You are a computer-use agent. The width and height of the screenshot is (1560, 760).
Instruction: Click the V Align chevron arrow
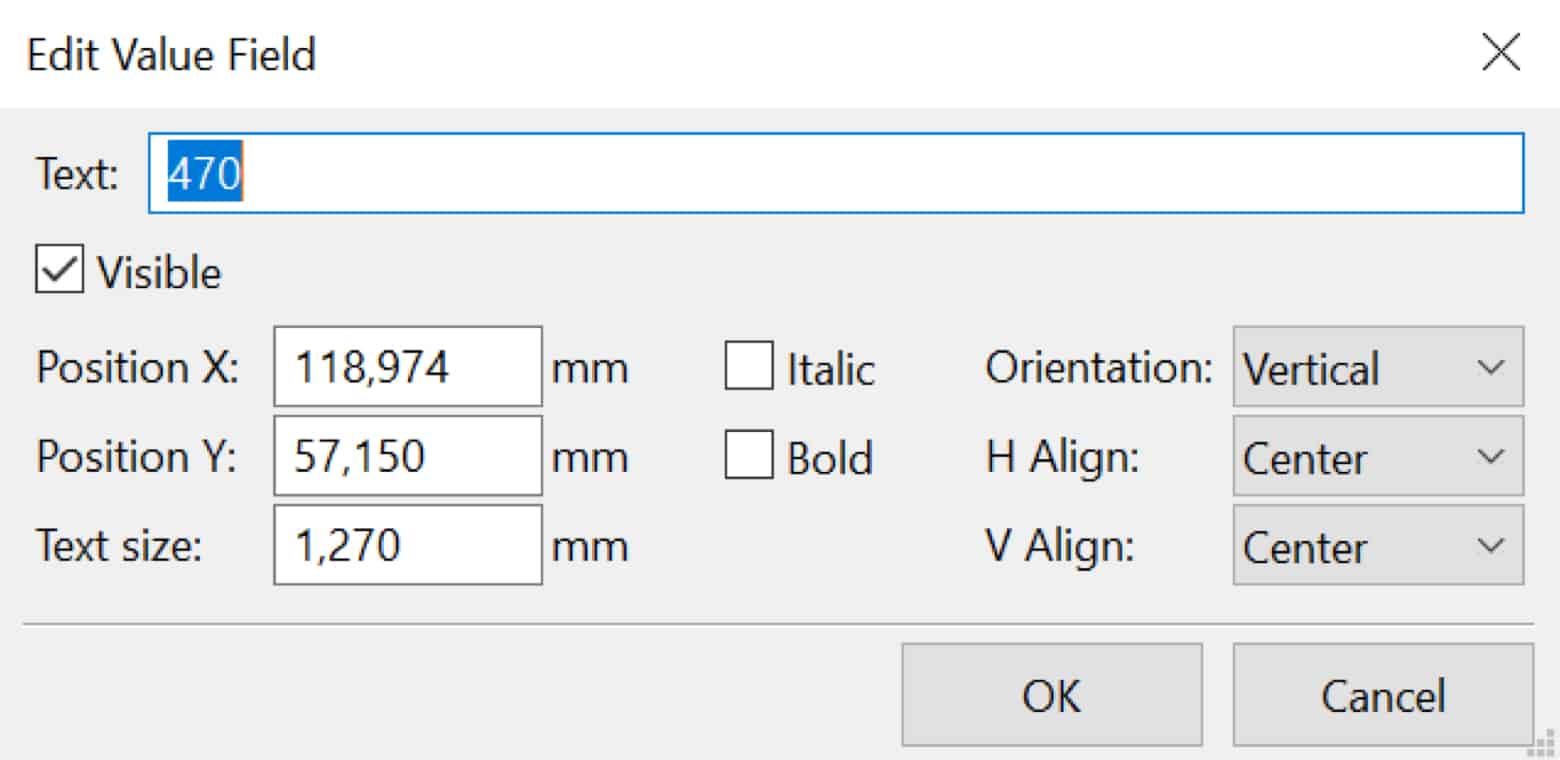point(1492,546)
